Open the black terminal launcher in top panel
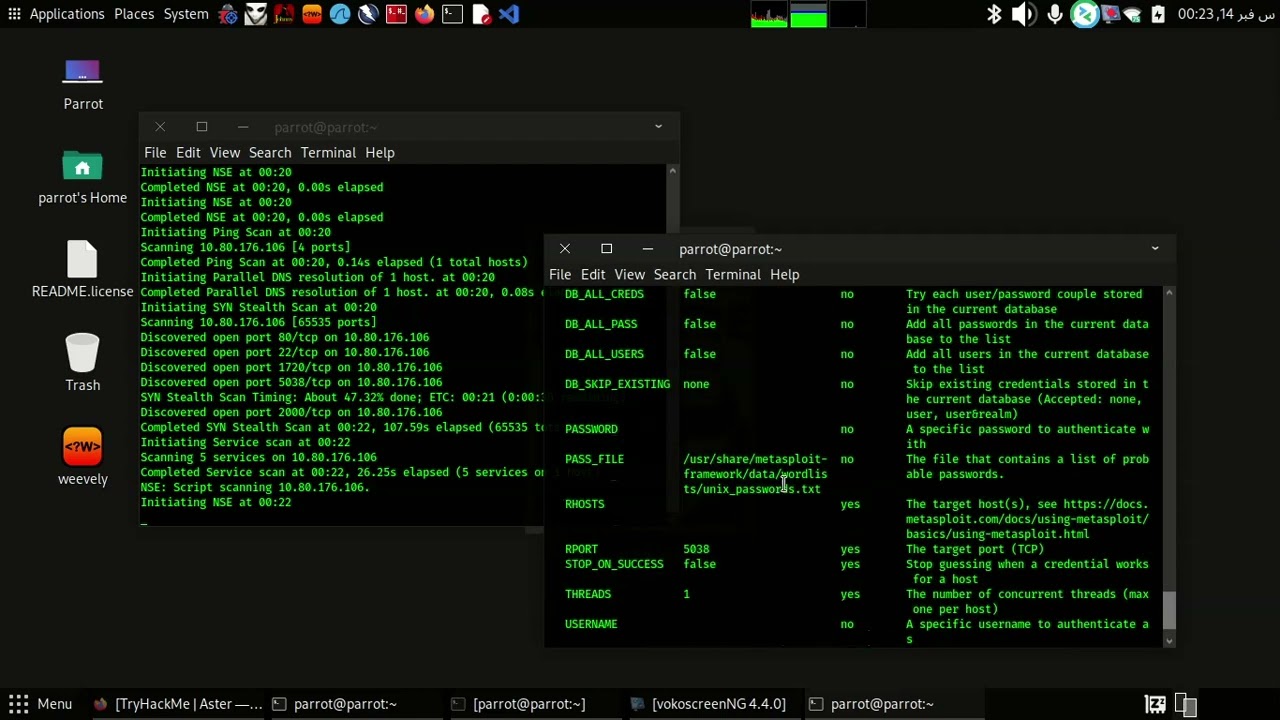The height and width of the screenshot is (720, 1280). coord(452,14)
